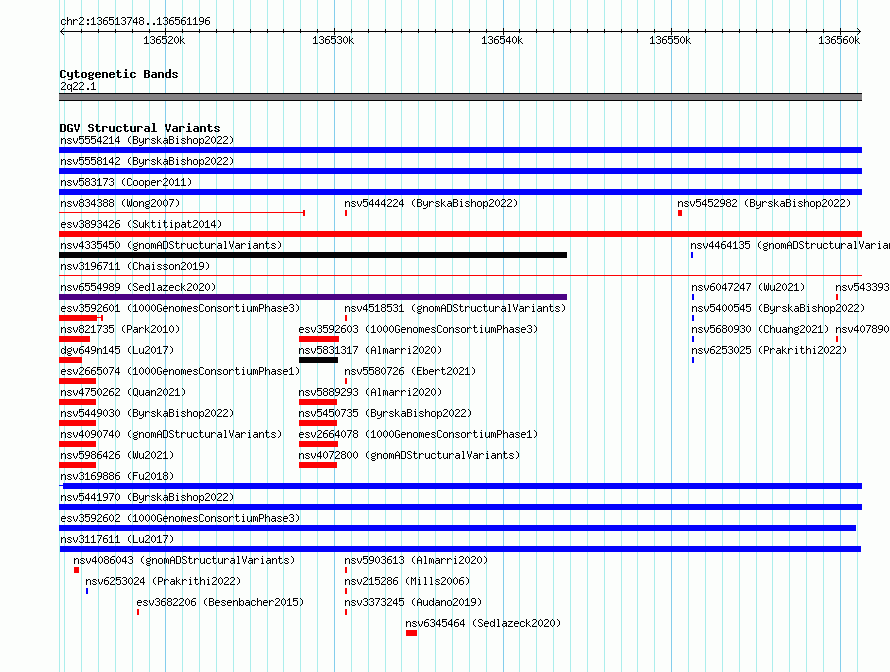Select esv2665074 (1000GenomesConsortiumPhase1) label
The height and width of the screenshot is (672, 890).
tap(180, 371)
